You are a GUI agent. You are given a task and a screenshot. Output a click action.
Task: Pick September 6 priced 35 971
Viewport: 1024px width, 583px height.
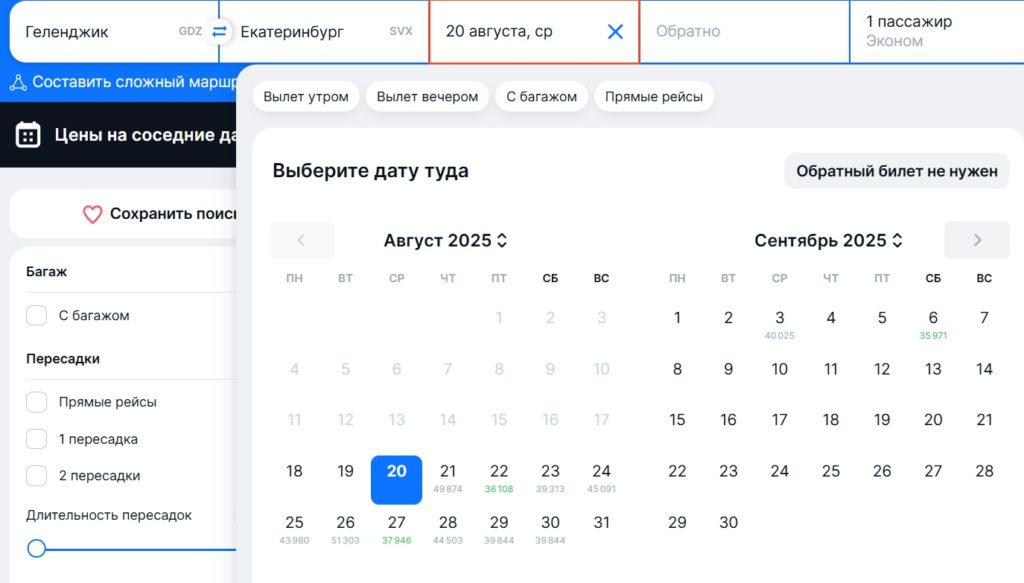click(x=933, y=317)
